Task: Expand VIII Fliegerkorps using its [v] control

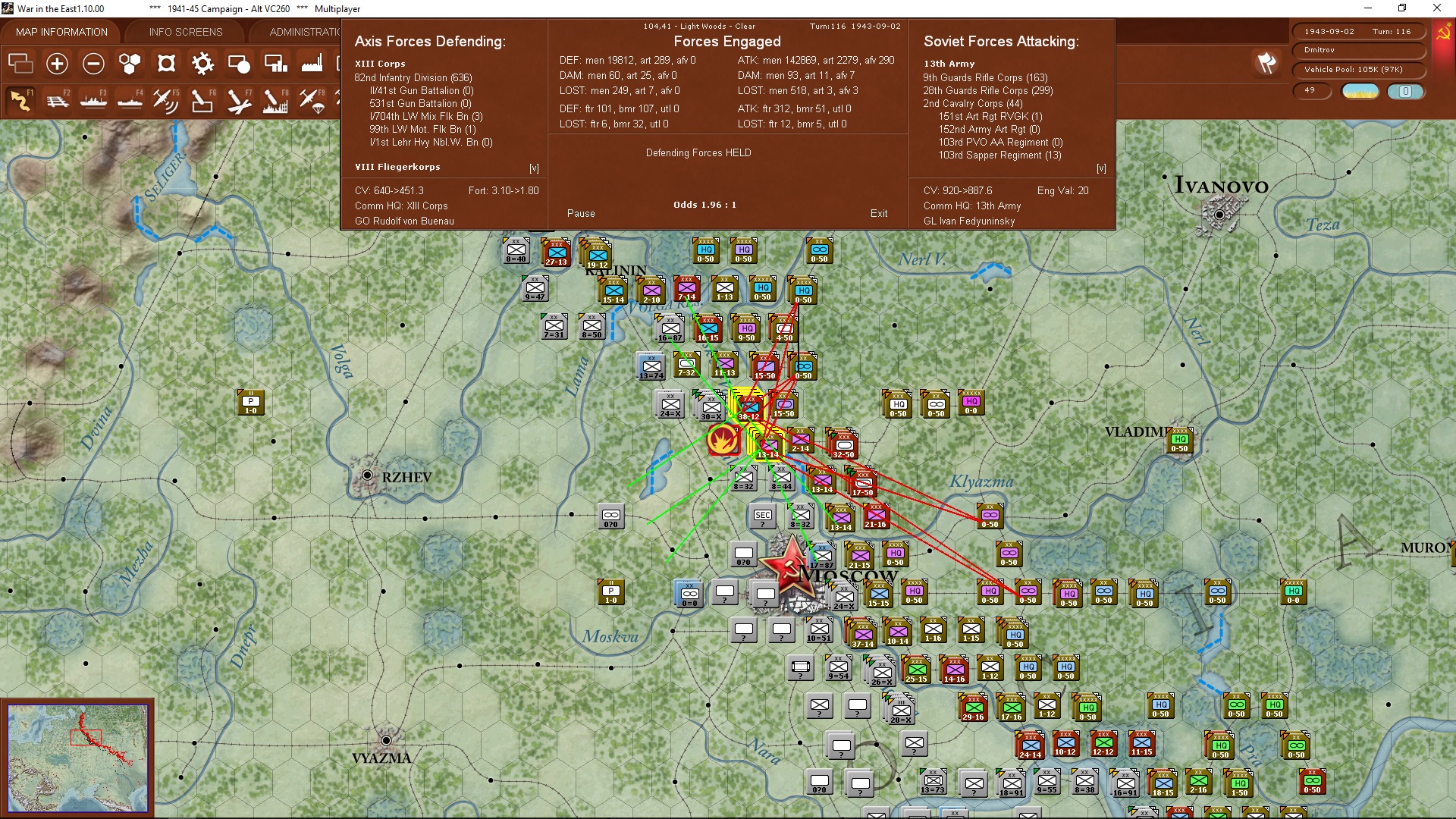Action: coord(535,167)
